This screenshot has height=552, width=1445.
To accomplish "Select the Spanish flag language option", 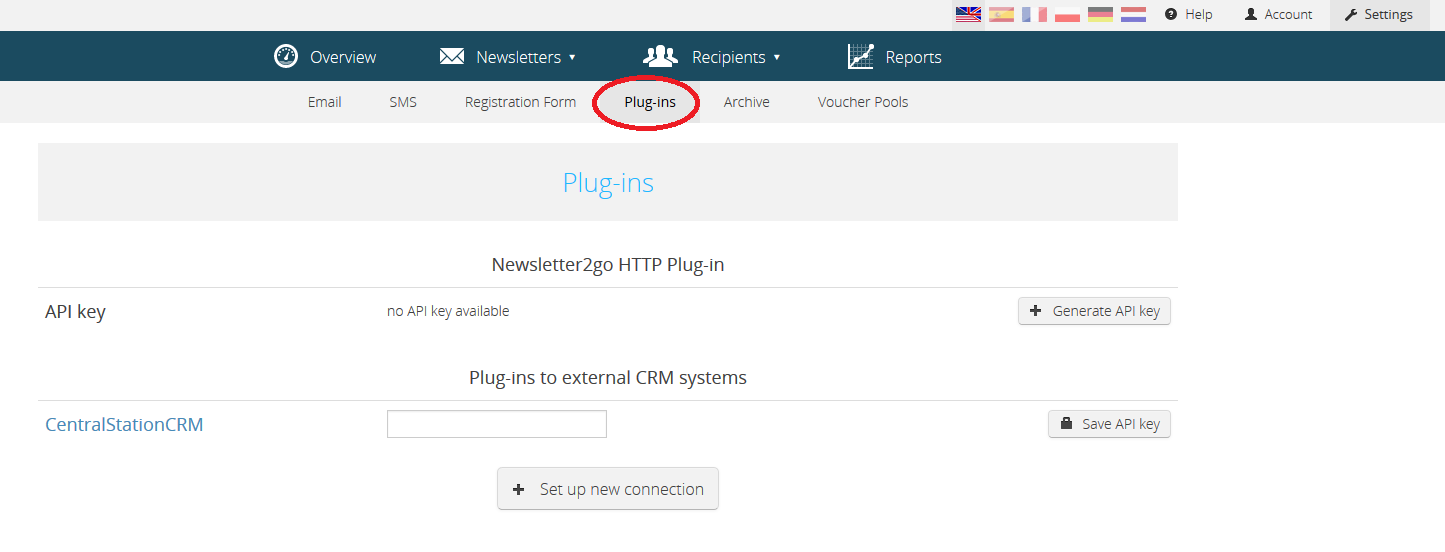I will [1001, 14].
